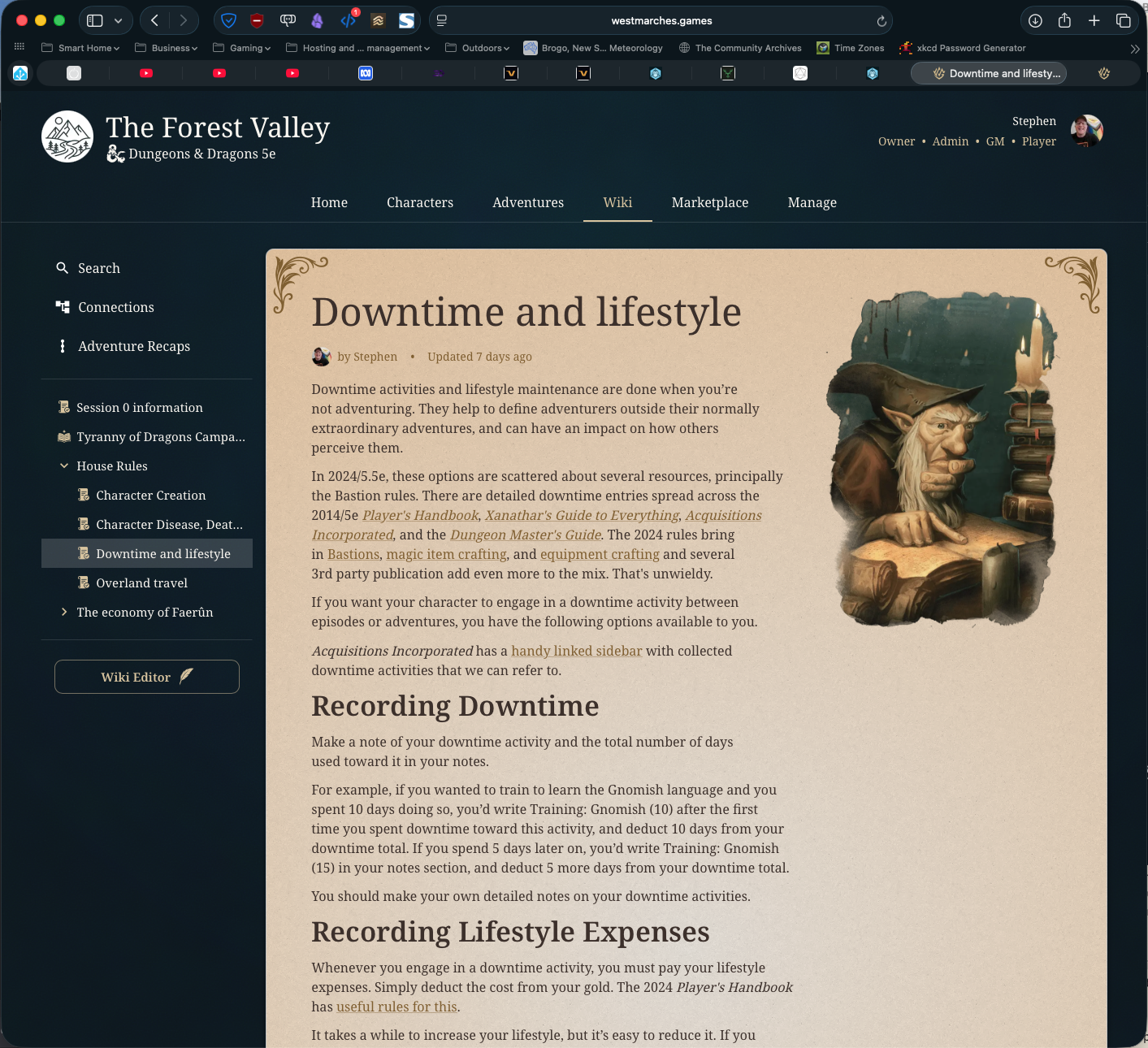Open the code extension with red badge
1148x1048 pixels.
349,19
